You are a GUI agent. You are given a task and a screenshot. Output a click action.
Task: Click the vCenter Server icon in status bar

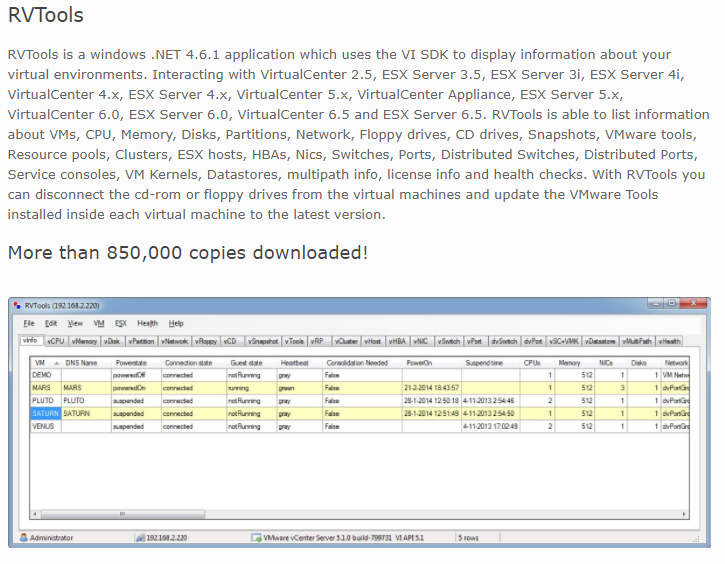tap(257, 537)
